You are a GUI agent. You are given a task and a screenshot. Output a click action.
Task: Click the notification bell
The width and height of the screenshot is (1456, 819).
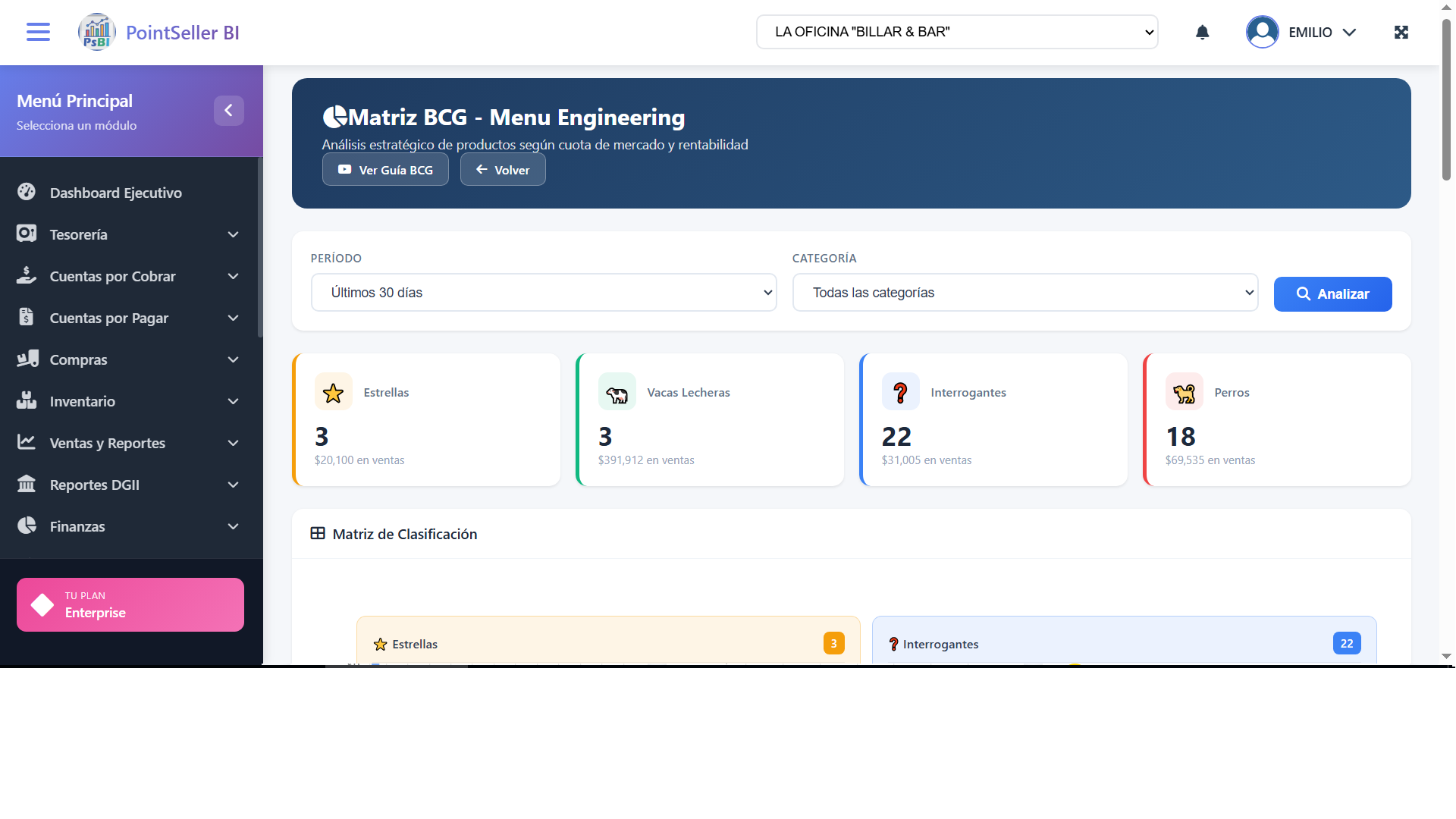1202,32
